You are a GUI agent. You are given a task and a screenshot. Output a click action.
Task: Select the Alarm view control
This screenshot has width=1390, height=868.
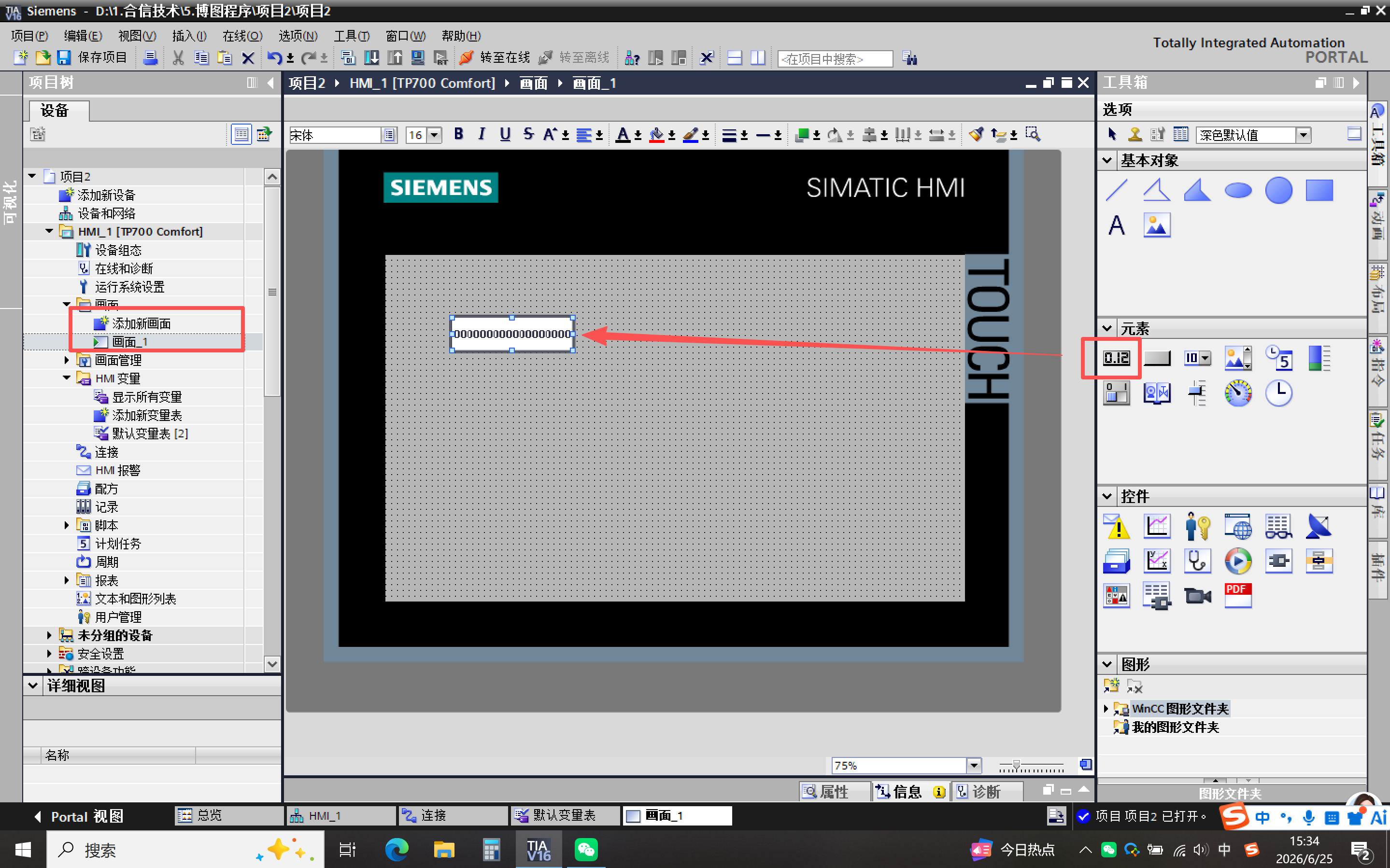click(x=1116, y=526)
